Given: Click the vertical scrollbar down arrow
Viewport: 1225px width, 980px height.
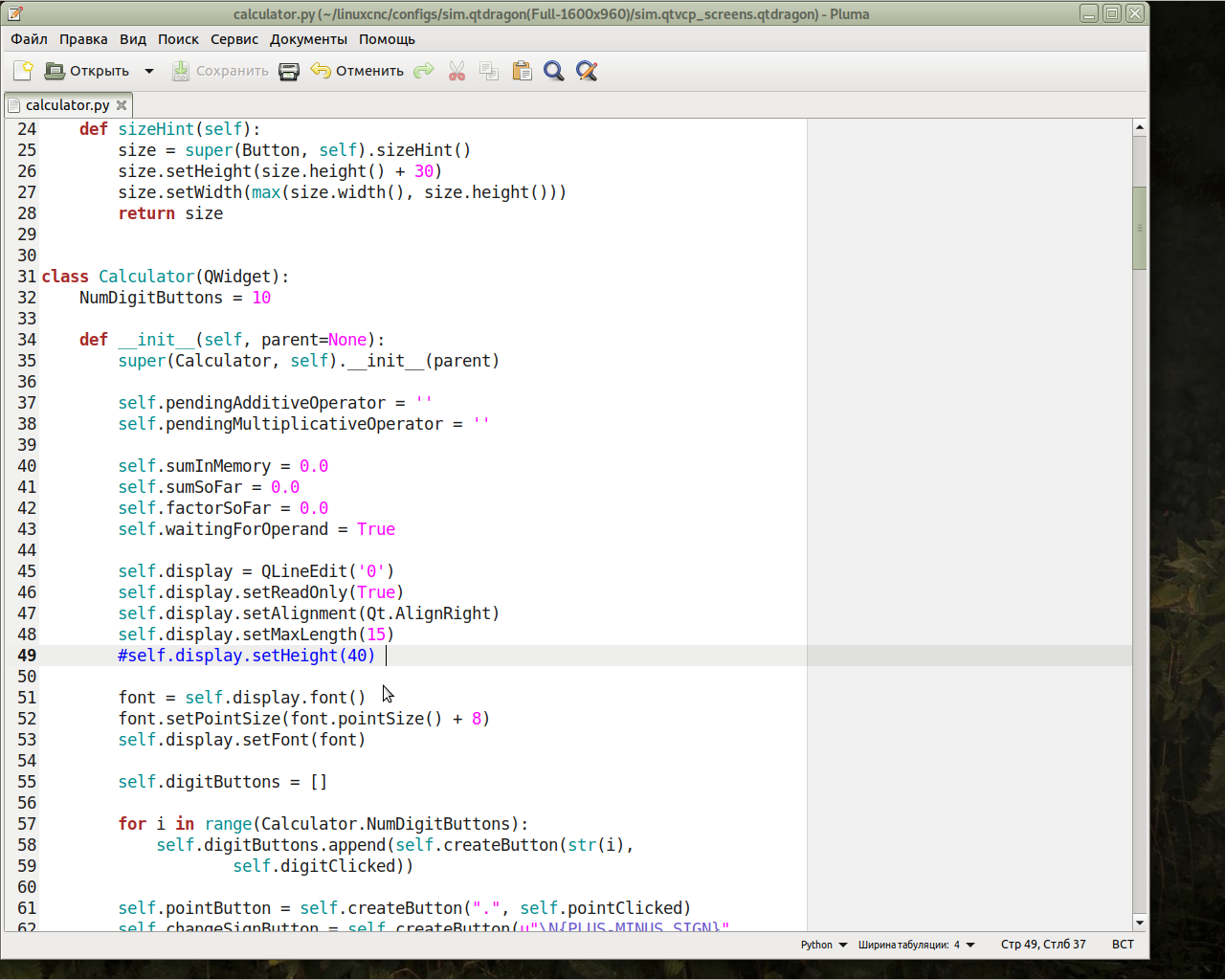Looking at the screenshot, I should coord(1139,922).
